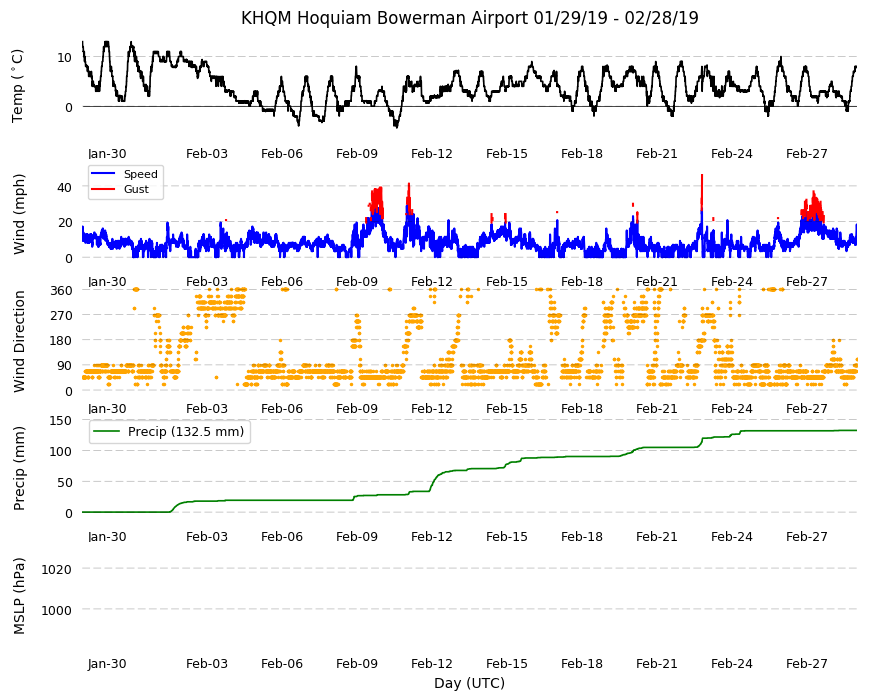Screen dimensions: 870x700
Task: Click the Feb-27 tick under the precip plot
Action: (x=807, y=536)
